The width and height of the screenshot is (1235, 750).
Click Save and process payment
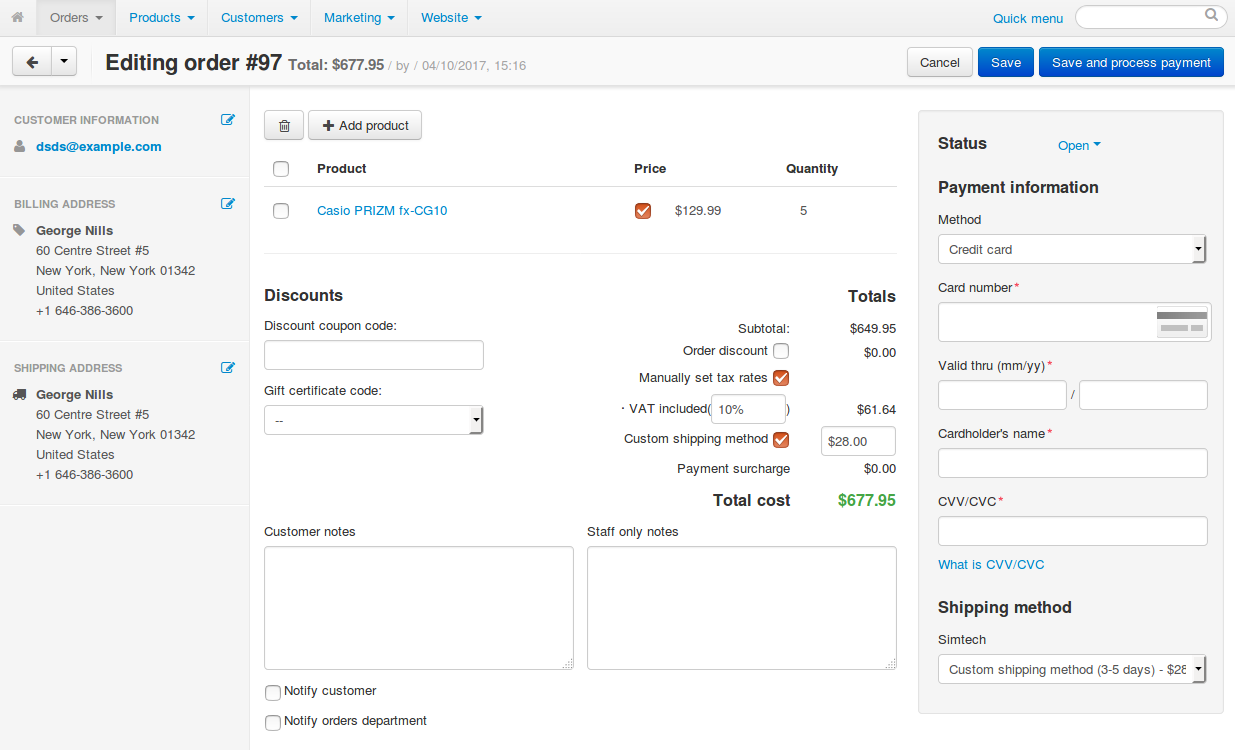click(1131, 62)
